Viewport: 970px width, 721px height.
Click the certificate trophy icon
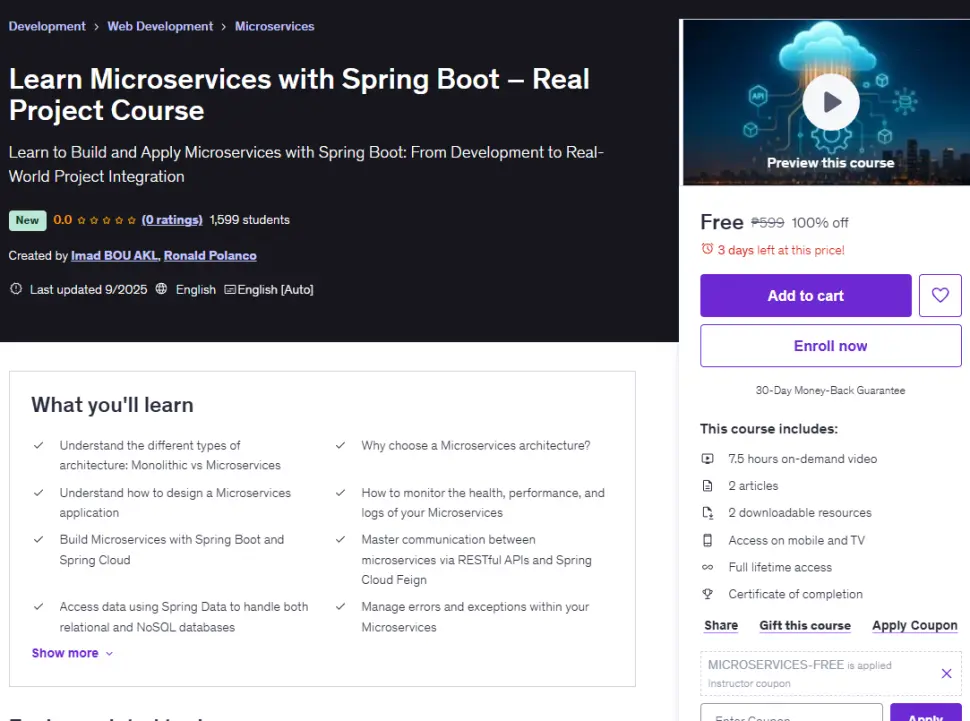707,594
